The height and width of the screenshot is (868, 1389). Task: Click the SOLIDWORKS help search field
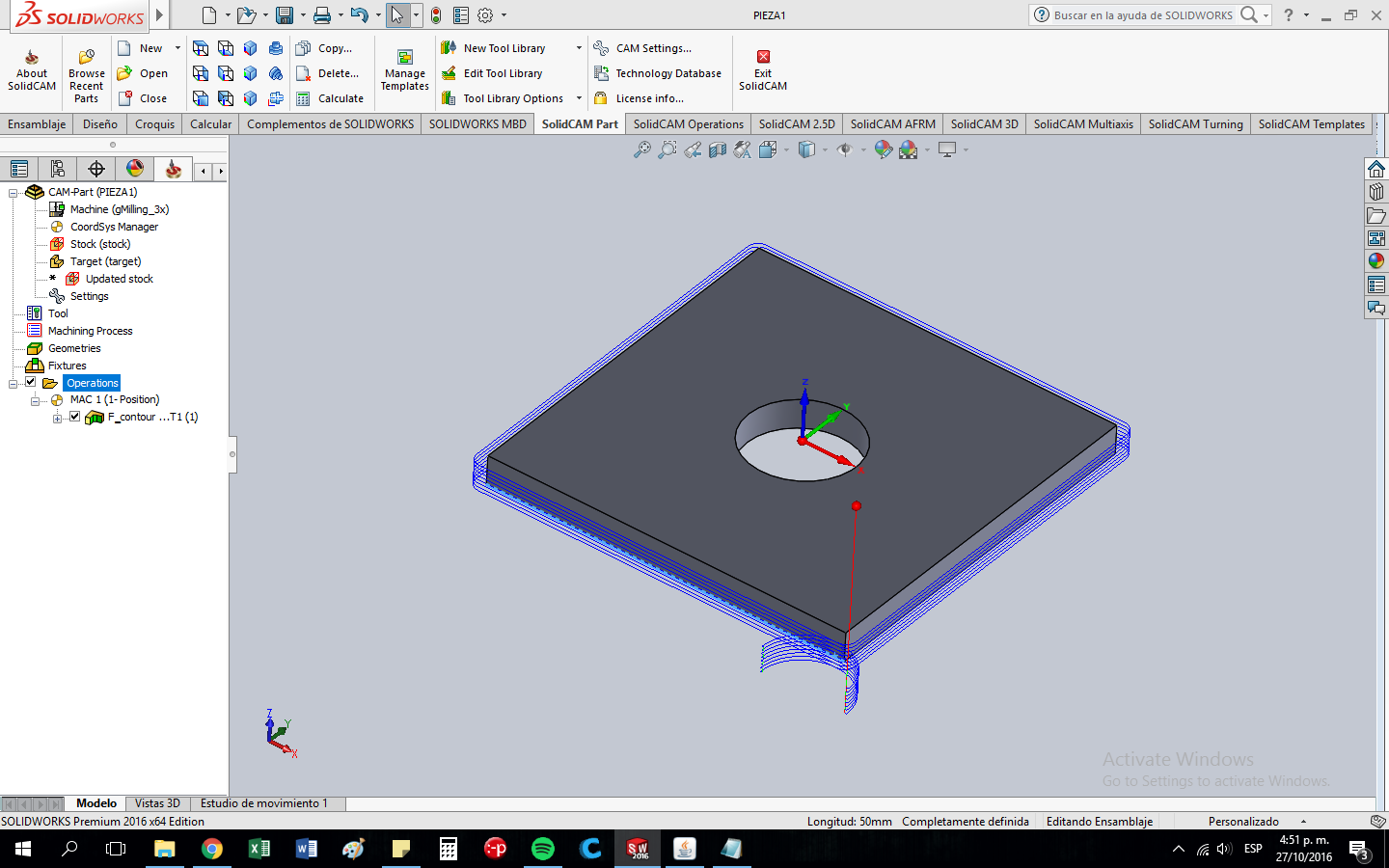click(1142, 15)
